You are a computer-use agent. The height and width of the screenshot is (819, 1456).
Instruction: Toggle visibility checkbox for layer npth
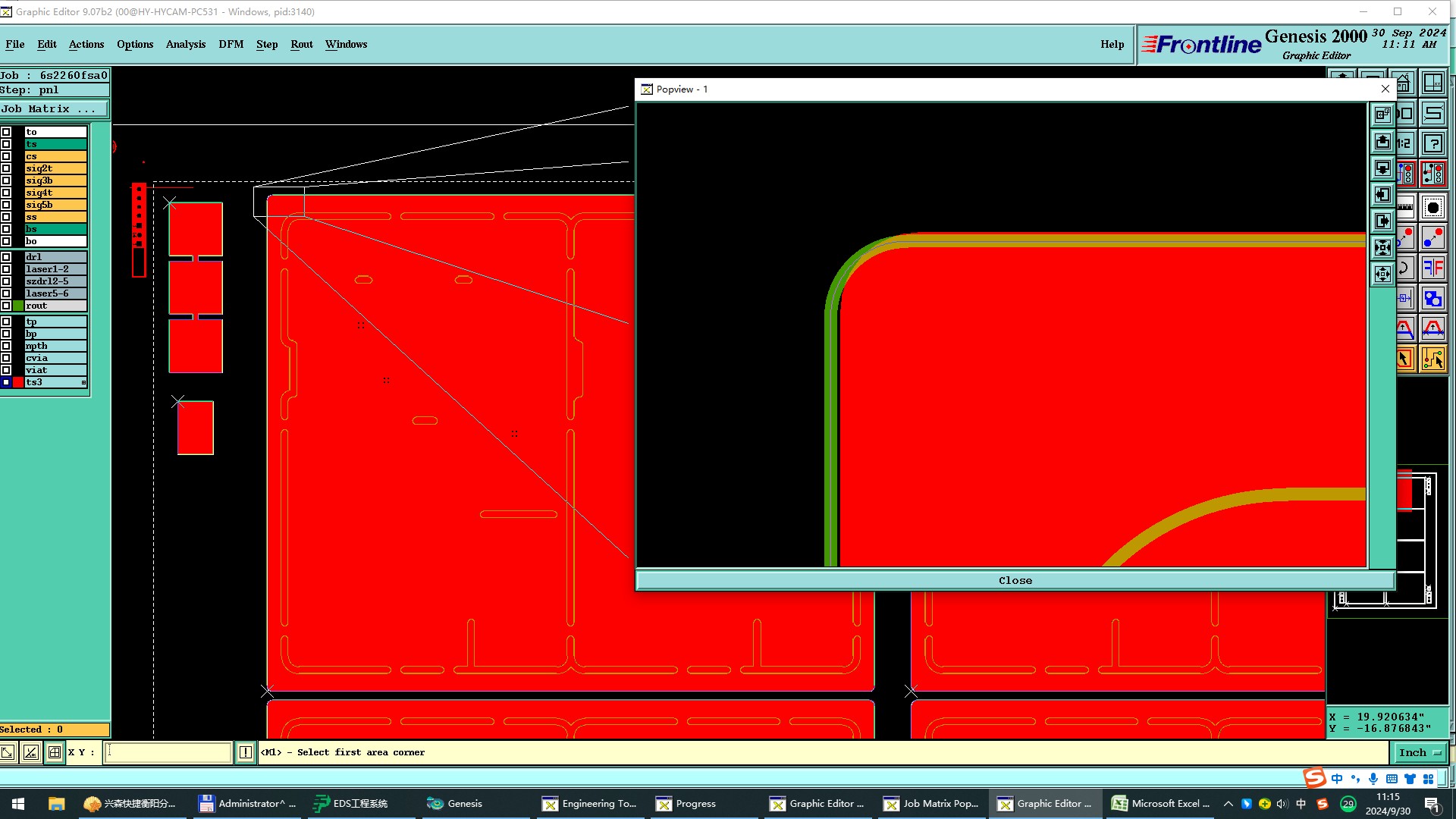pos(6,346)
